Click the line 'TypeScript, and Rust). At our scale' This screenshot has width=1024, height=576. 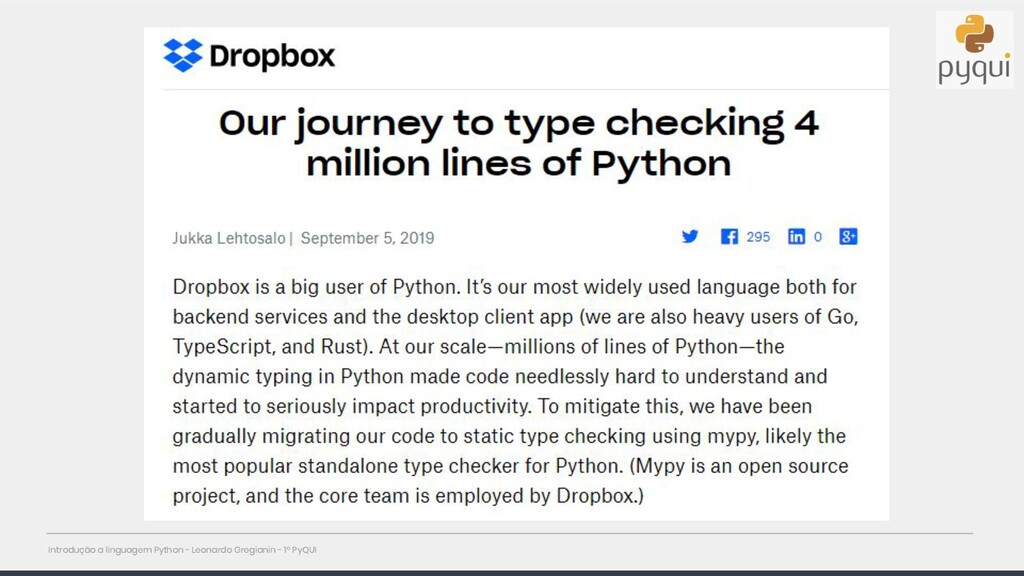point(478,346)
